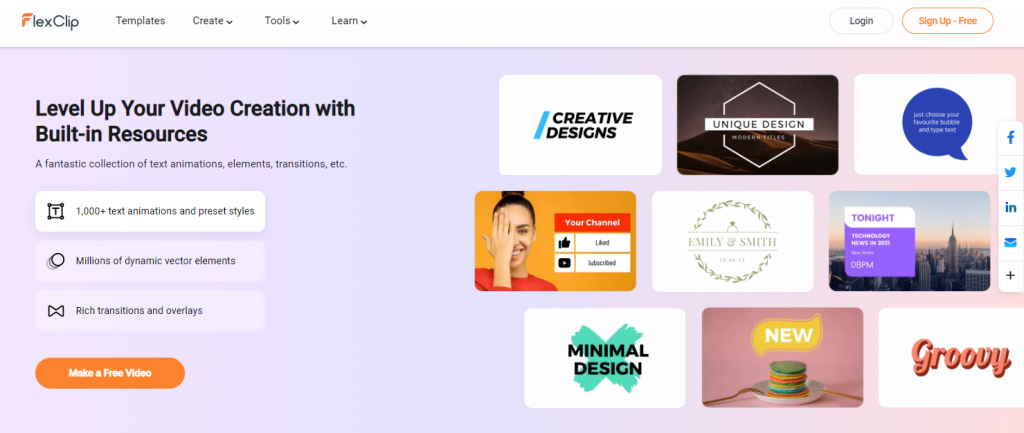The width and height of the screenshot is (1024, 433).
Task: Click the Login button
Action: pos(861,21)
